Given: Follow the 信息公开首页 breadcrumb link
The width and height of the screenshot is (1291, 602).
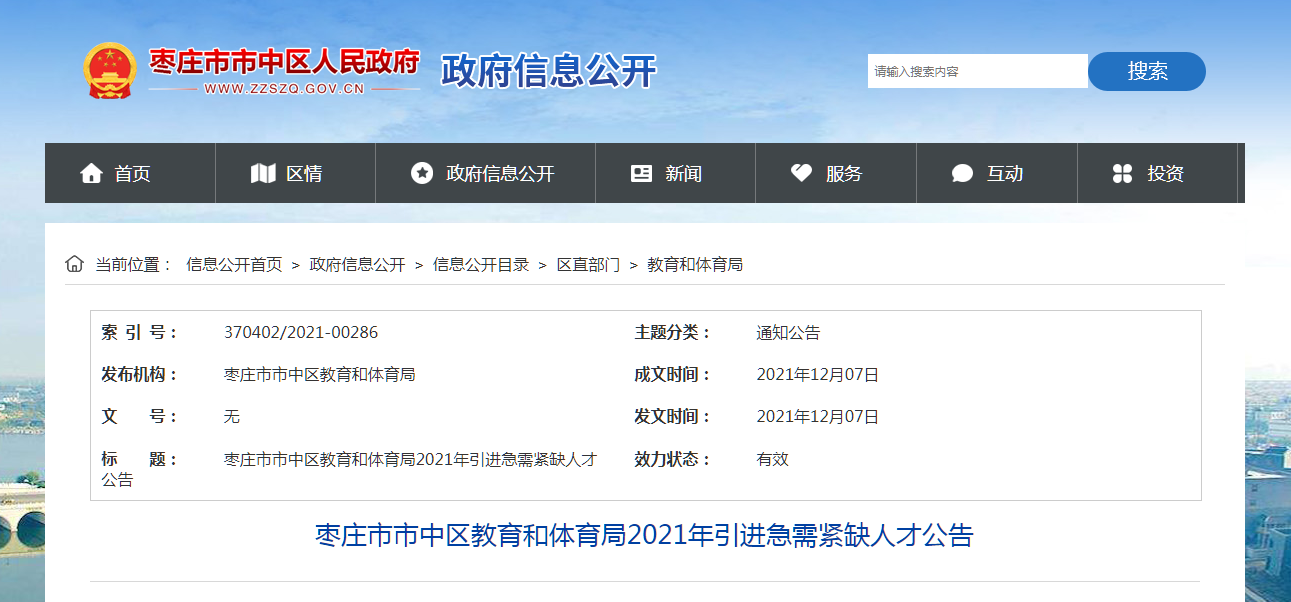Looking at the screenshot, I should coord(234,265).
